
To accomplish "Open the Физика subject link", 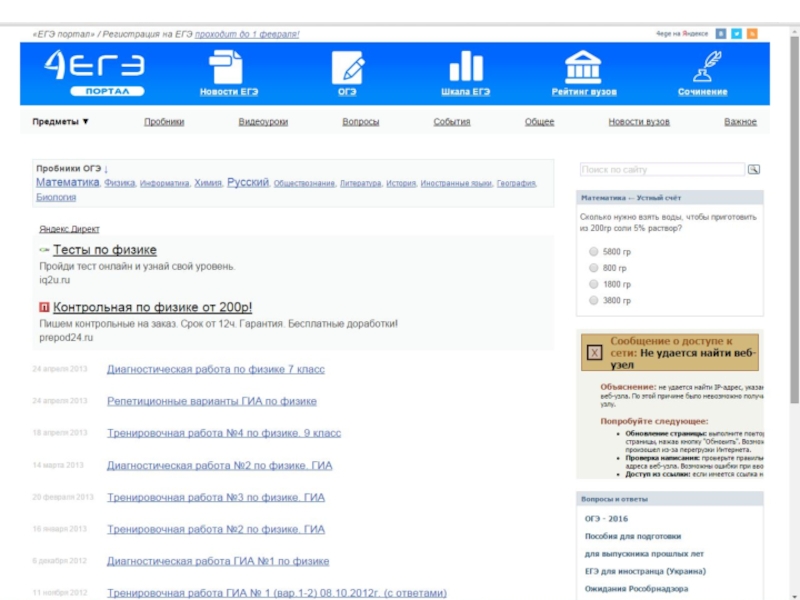I will pyautogui.click(x=119, y=183).
